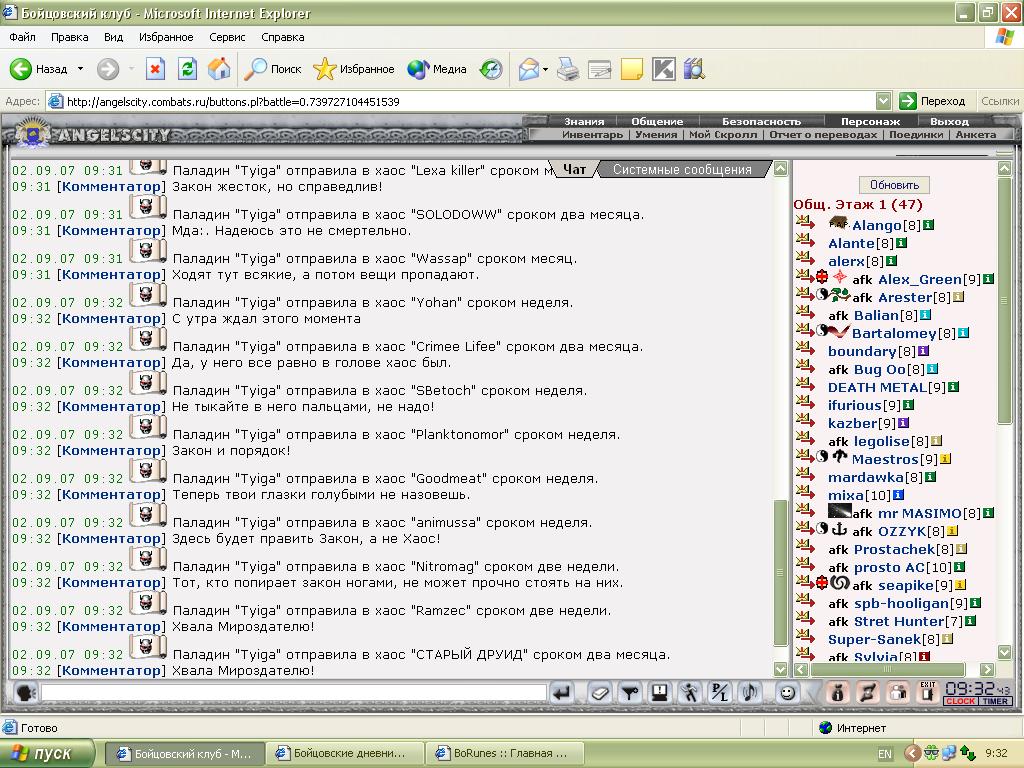This screenshot has height=768, width=1024.
Task: Click the eraser clear-chat icon
Action: (x=600, y=692)
